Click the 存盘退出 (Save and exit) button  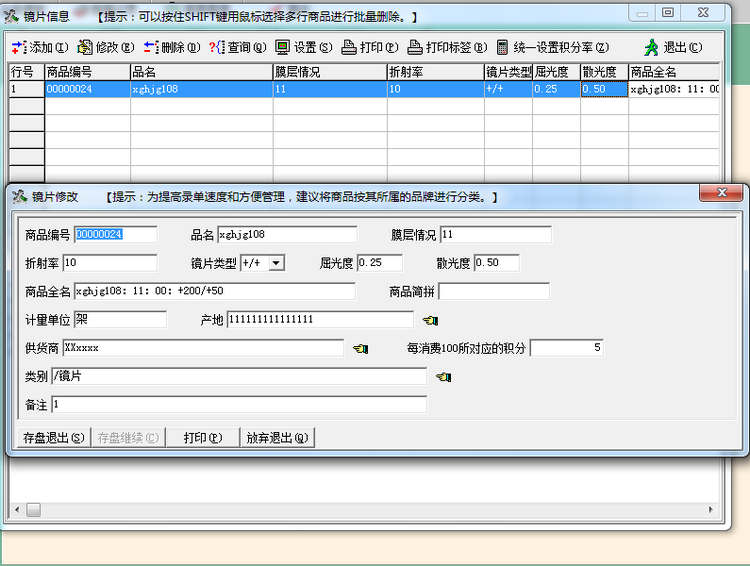click(x=54, y=438)
